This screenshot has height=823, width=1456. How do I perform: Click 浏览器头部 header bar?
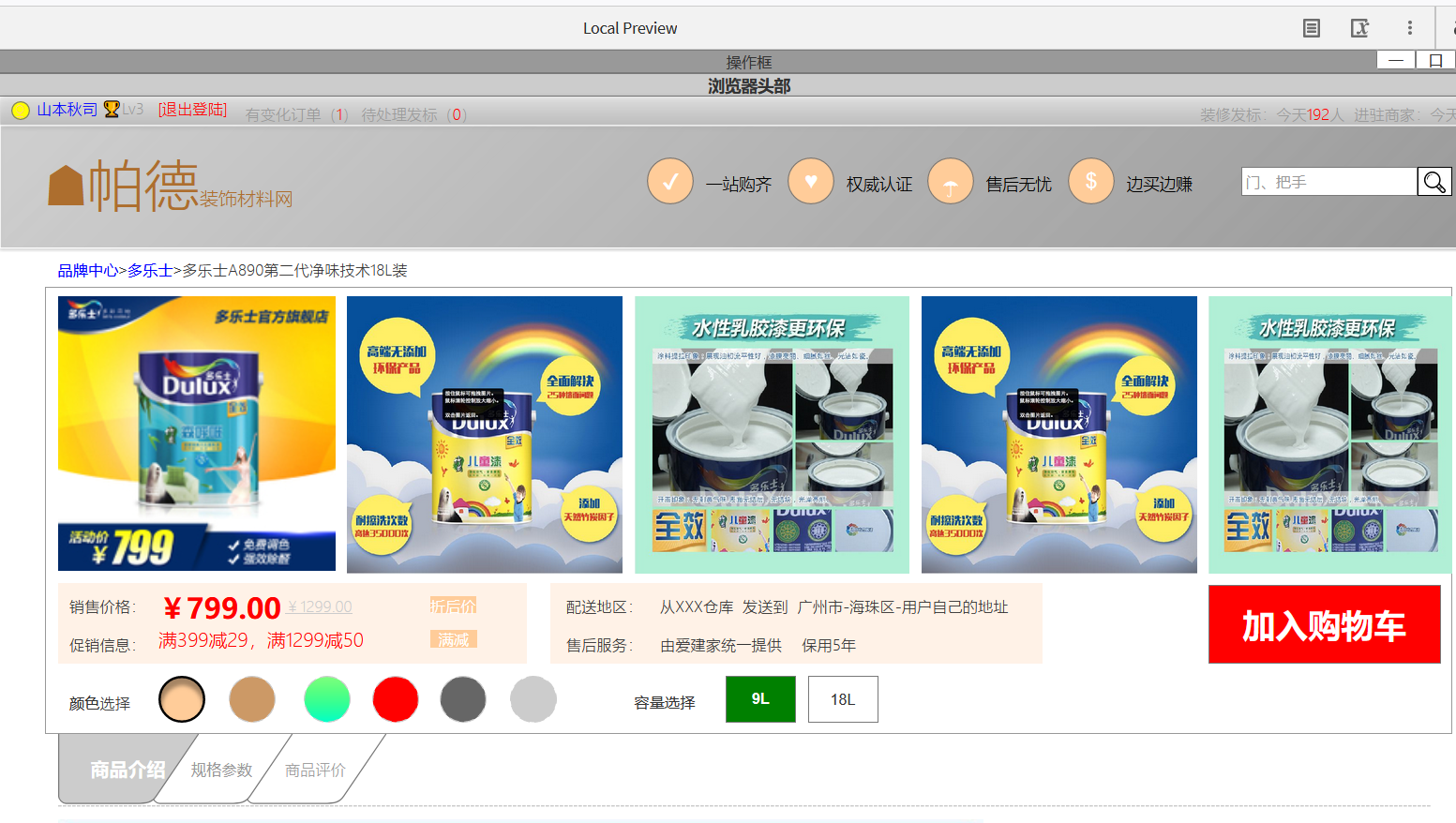[728, 85]
